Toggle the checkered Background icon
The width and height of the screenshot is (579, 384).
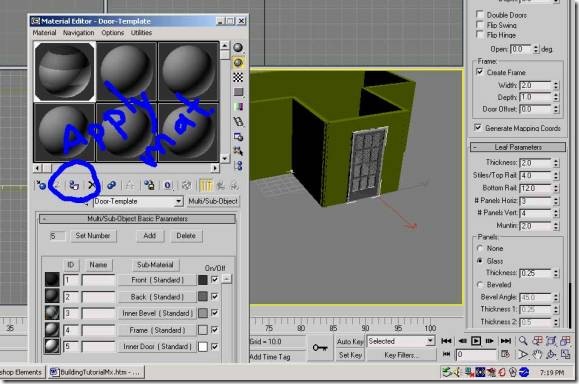[238, 77]
